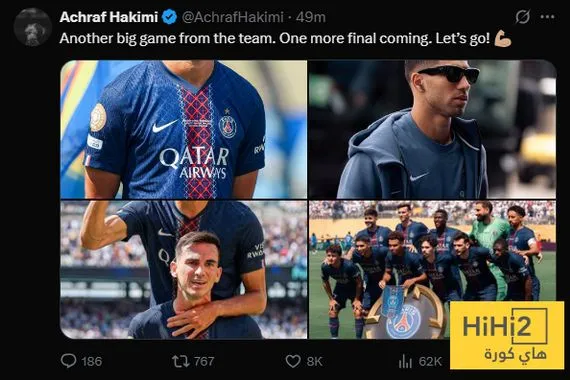
Task: Click the 186 replies count
Action: 92,361
